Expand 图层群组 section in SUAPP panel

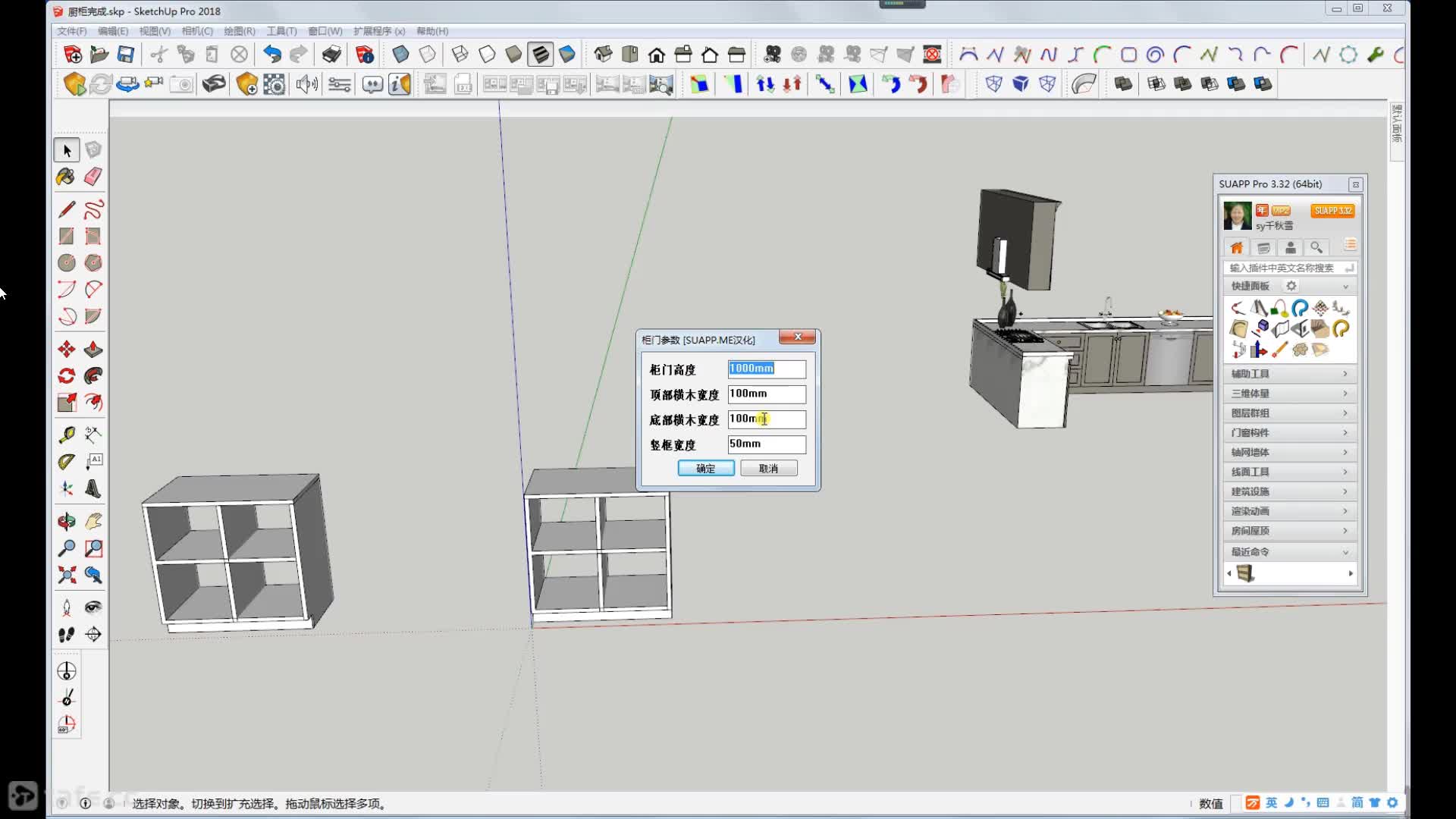1290,413
